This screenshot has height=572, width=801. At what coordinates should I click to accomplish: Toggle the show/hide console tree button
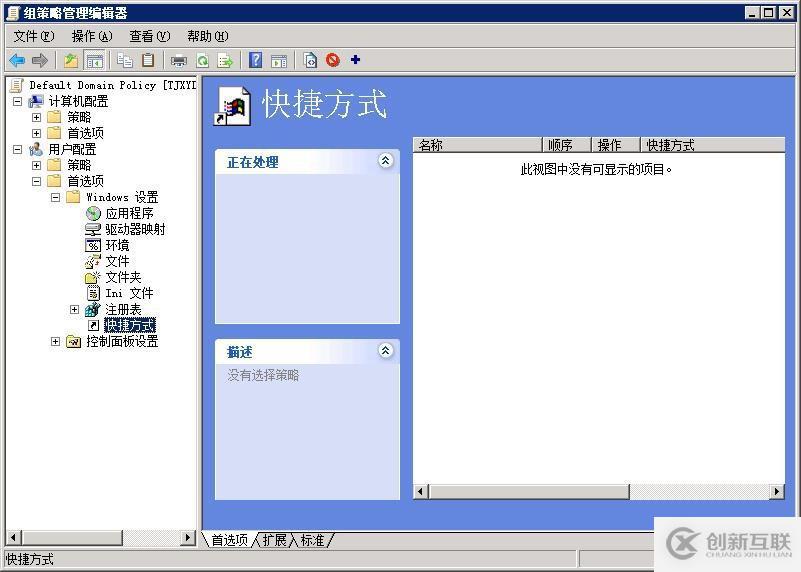pos(94,60)
